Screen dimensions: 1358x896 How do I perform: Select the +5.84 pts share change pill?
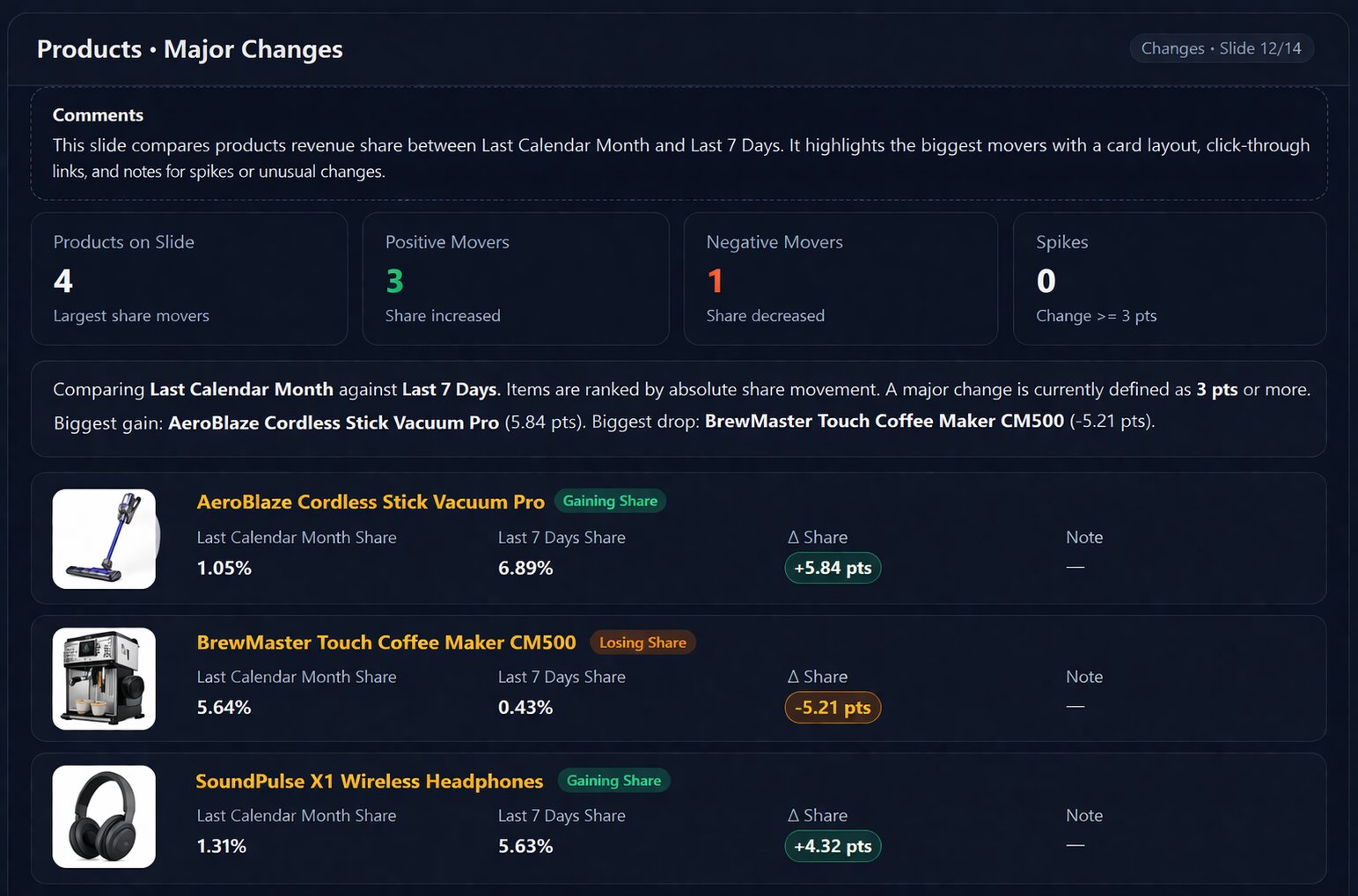pyautogui.click(x=833, y=568)
